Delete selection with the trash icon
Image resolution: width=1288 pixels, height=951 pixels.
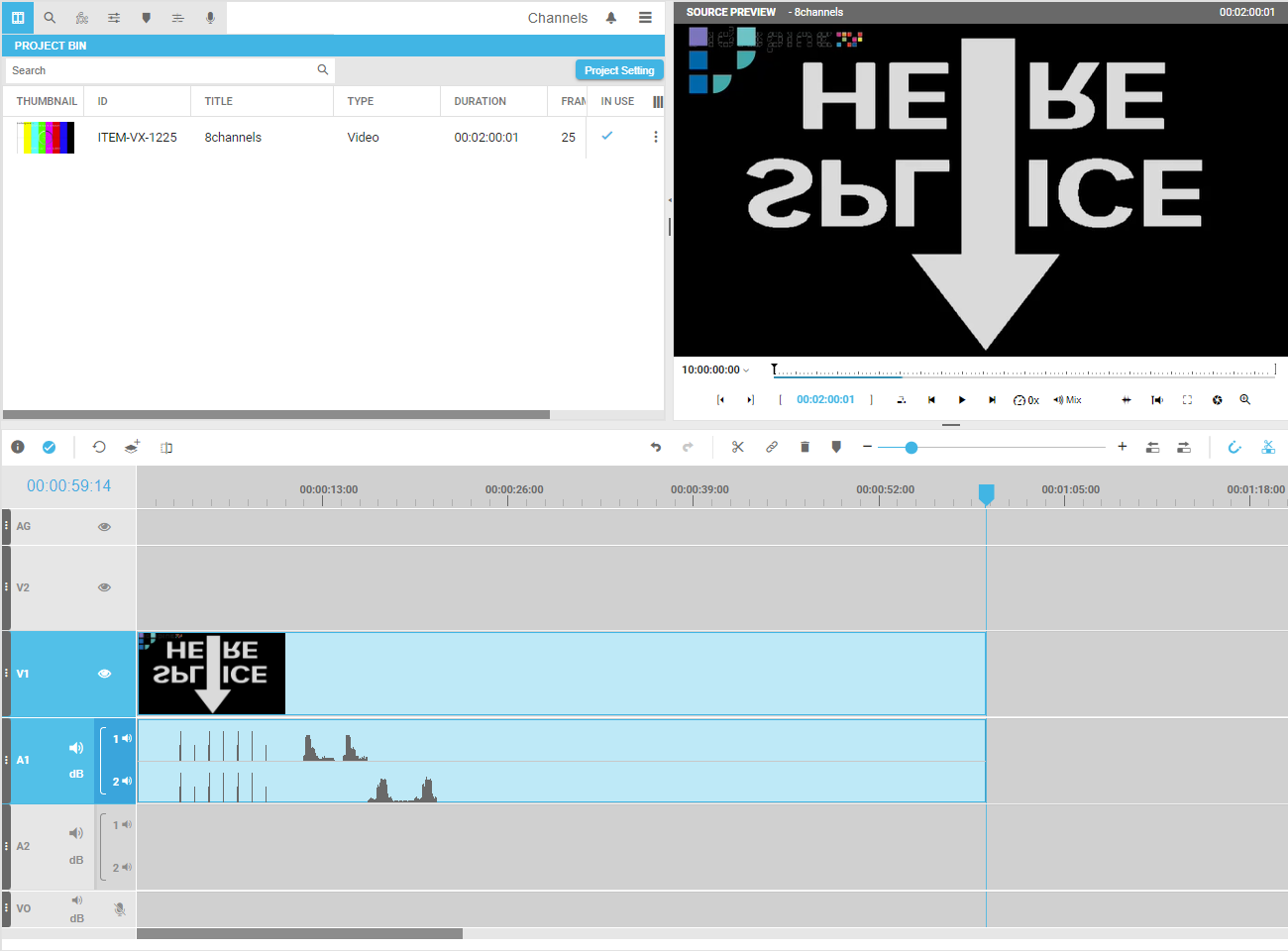[805, 448]
